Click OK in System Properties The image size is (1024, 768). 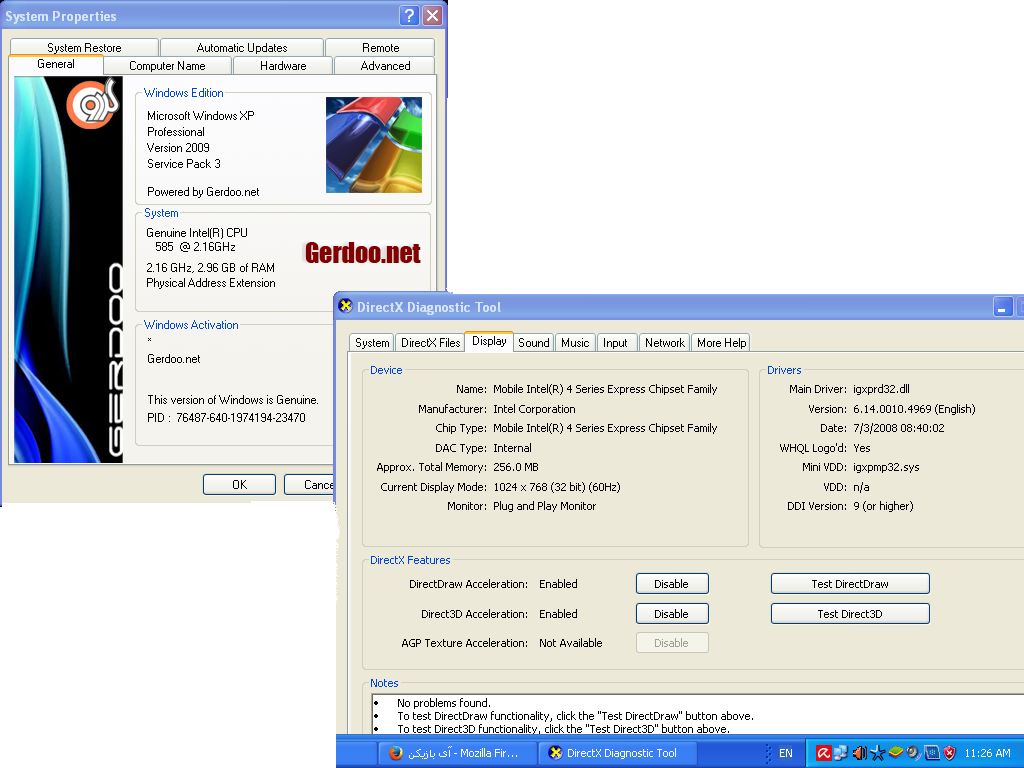(240, 485)
